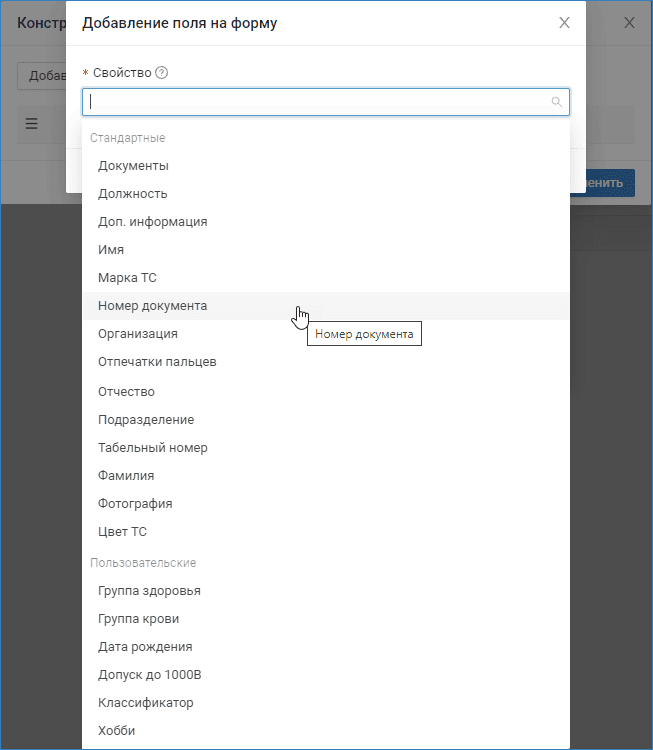
Task: Select the Табельный номер option
Action: coord(153,448)
